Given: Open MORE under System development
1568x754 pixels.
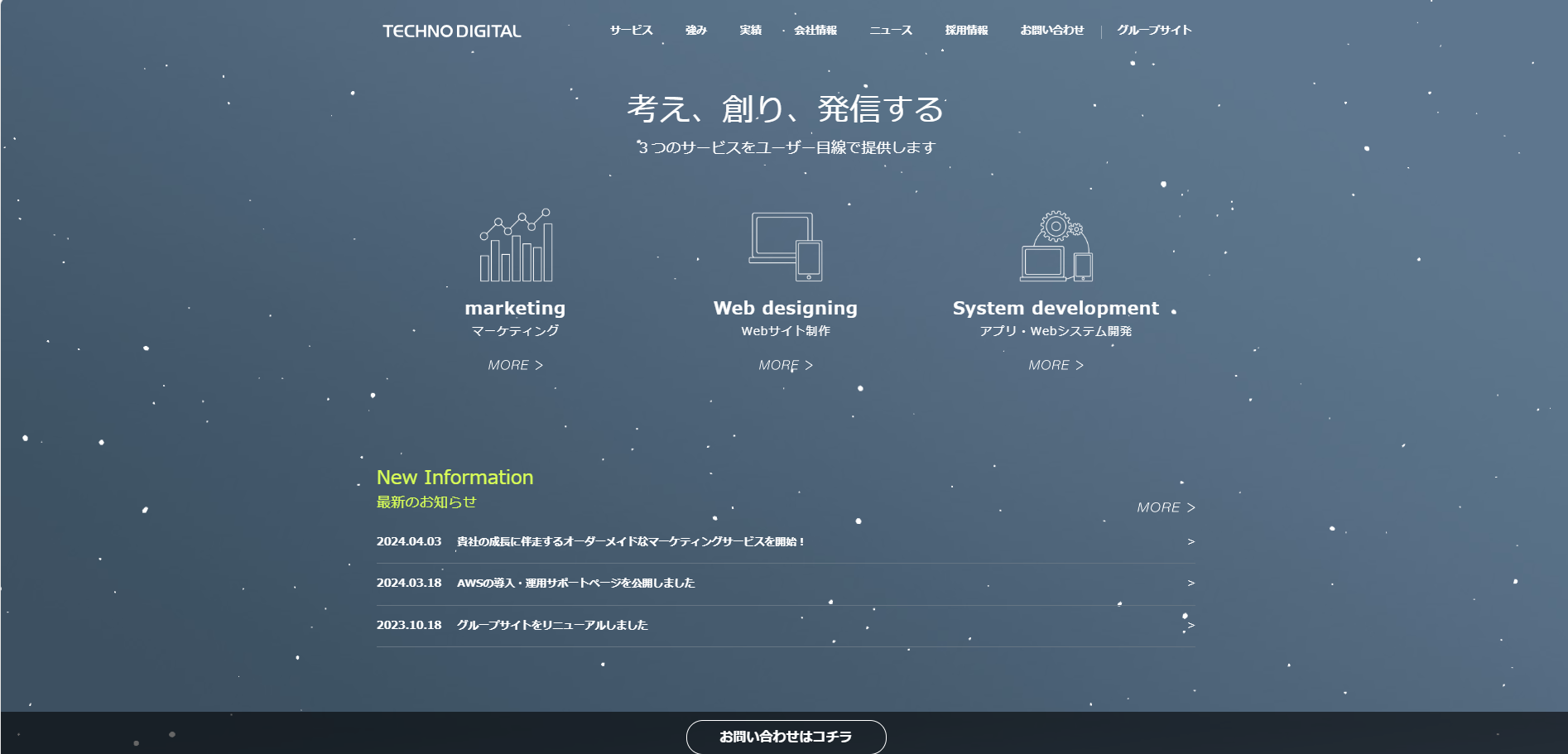Looking at the screenshot, I should (x=1056, y=365).
